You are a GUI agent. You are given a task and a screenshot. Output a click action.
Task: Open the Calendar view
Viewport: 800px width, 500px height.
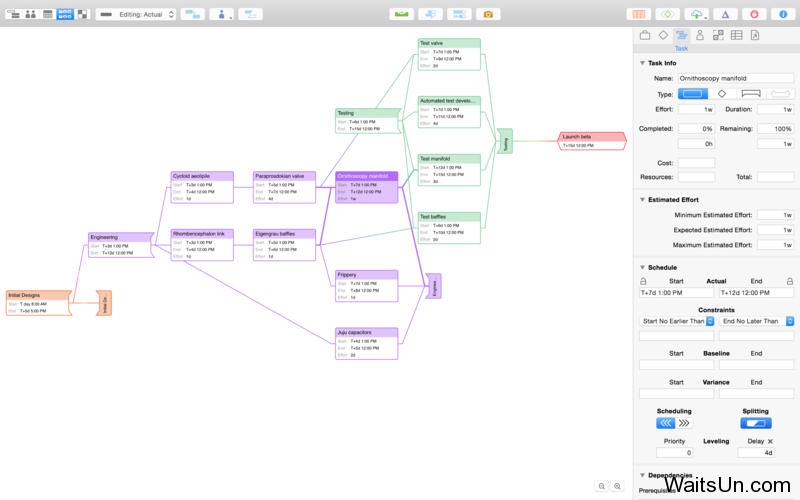pos(47,14)
